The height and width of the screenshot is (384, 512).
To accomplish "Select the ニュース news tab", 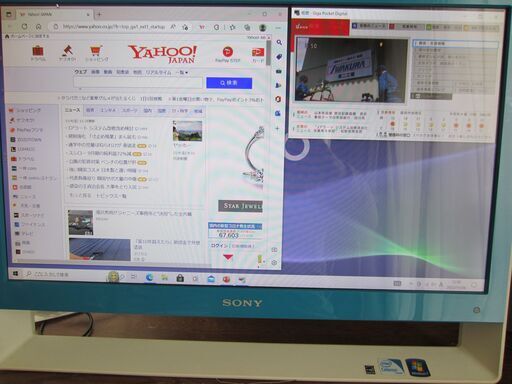I will [72, 110].
